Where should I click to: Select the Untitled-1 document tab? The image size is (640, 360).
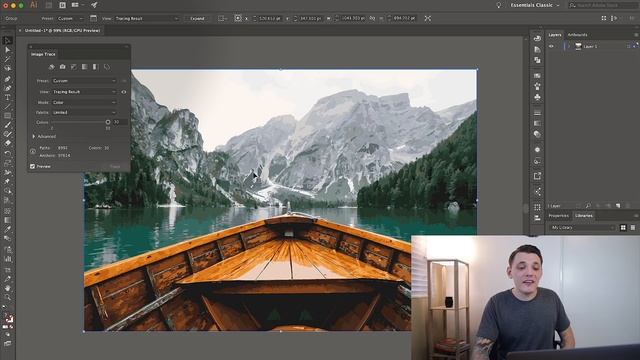[62, 31]
